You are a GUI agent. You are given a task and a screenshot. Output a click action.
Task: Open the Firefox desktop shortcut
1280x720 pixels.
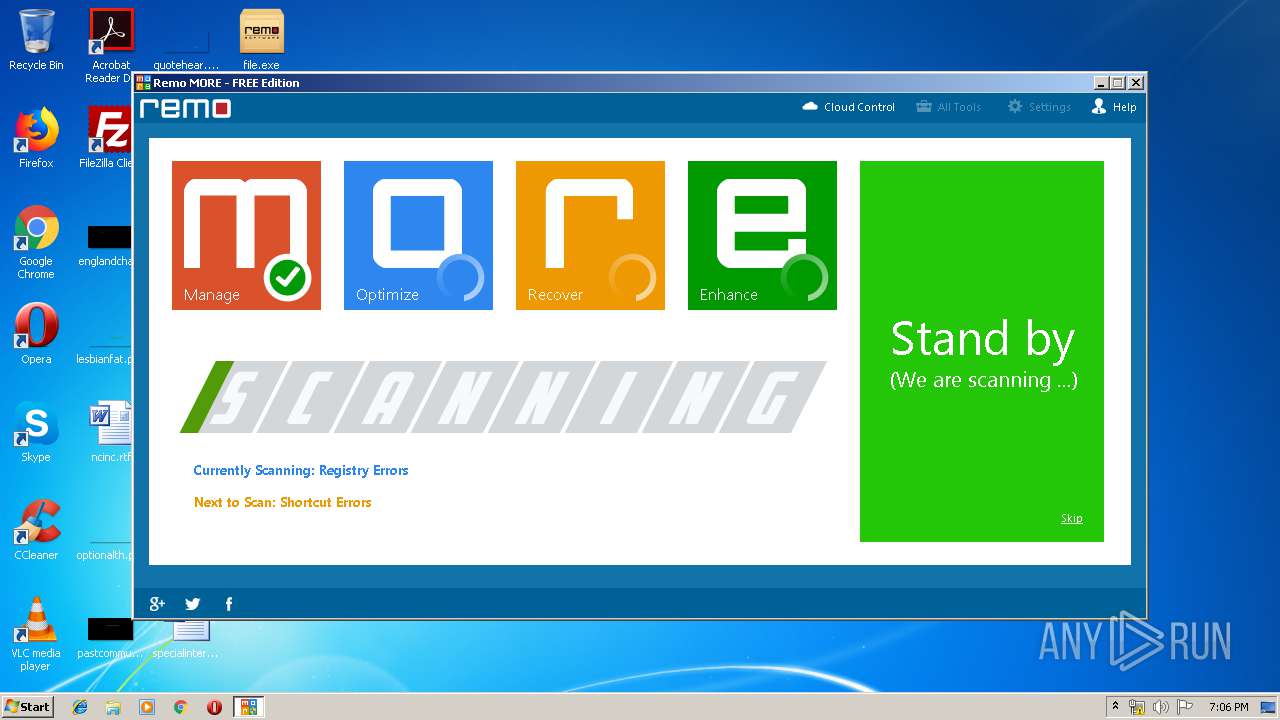point(36,138)
